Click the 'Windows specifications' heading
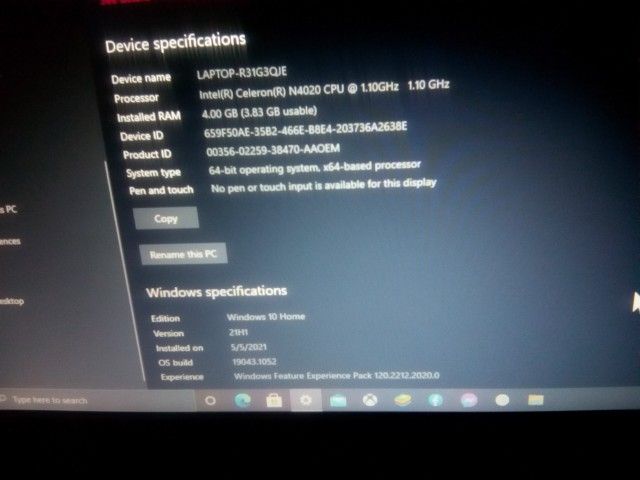The height and width of the screenshot is (480, 640). (x=216, y=291)
